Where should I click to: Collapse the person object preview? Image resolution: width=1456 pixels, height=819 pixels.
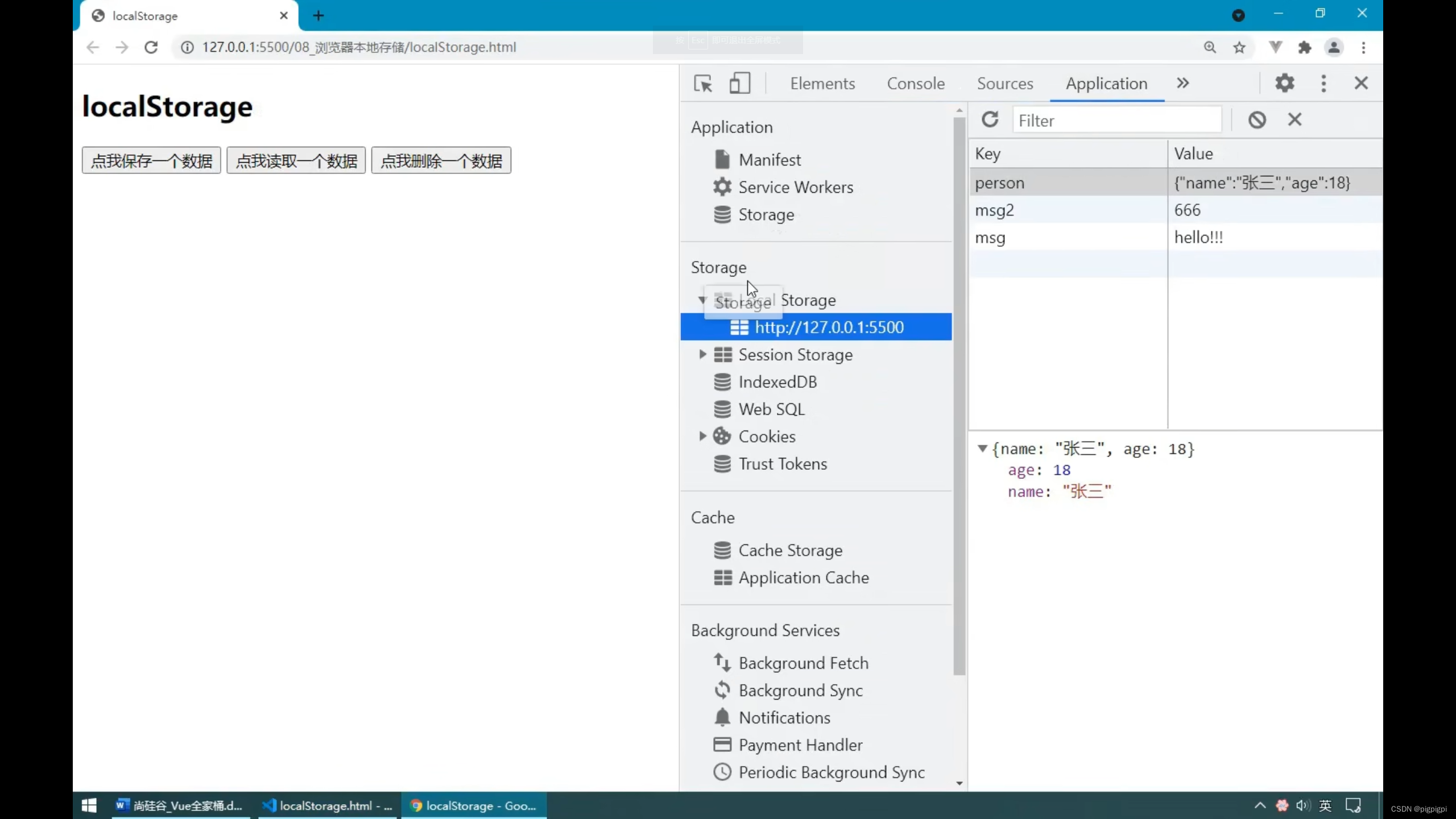(982, 449)
